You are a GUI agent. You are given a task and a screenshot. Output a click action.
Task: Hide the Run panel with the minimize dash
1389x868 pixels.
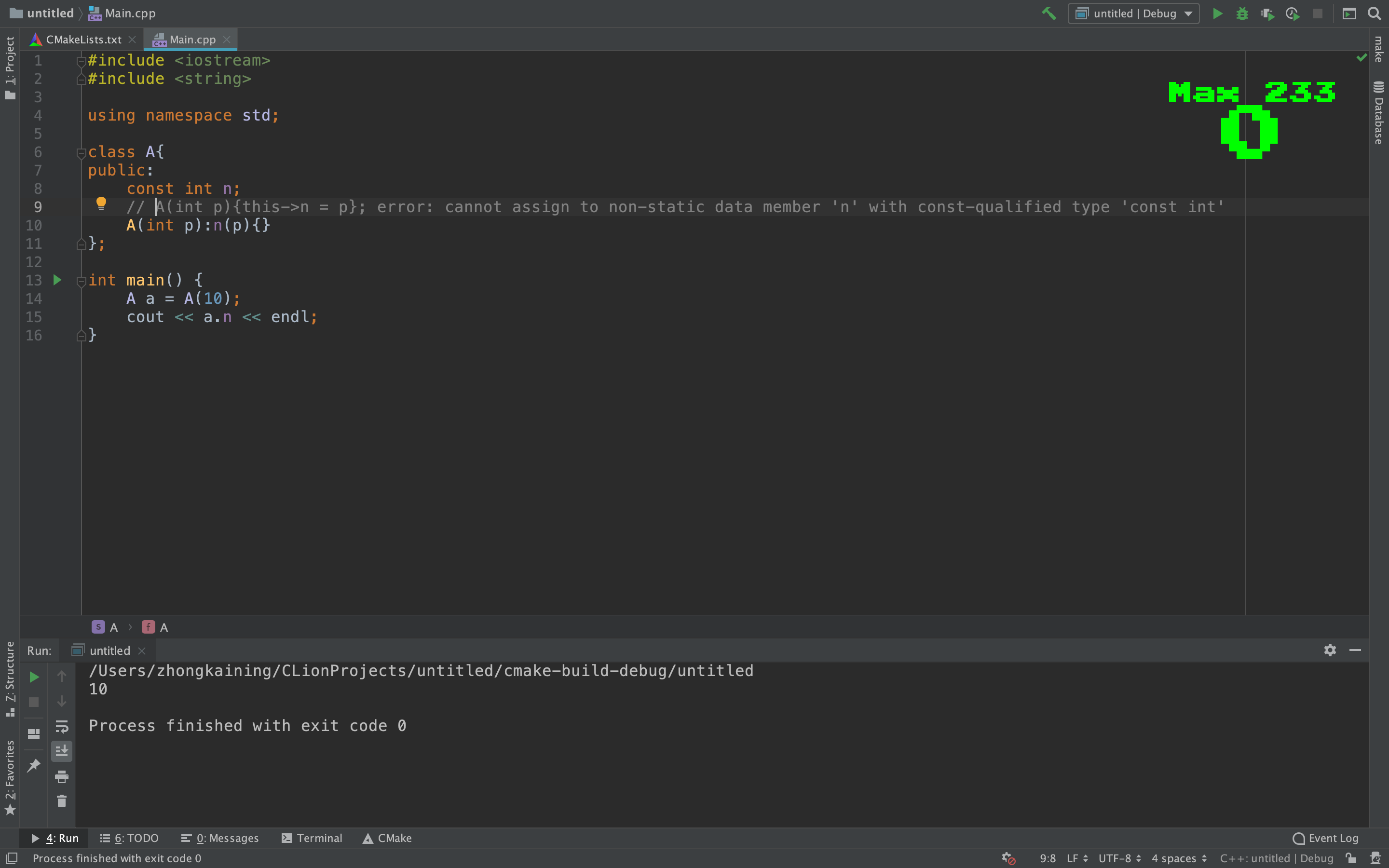(1355, 650)
